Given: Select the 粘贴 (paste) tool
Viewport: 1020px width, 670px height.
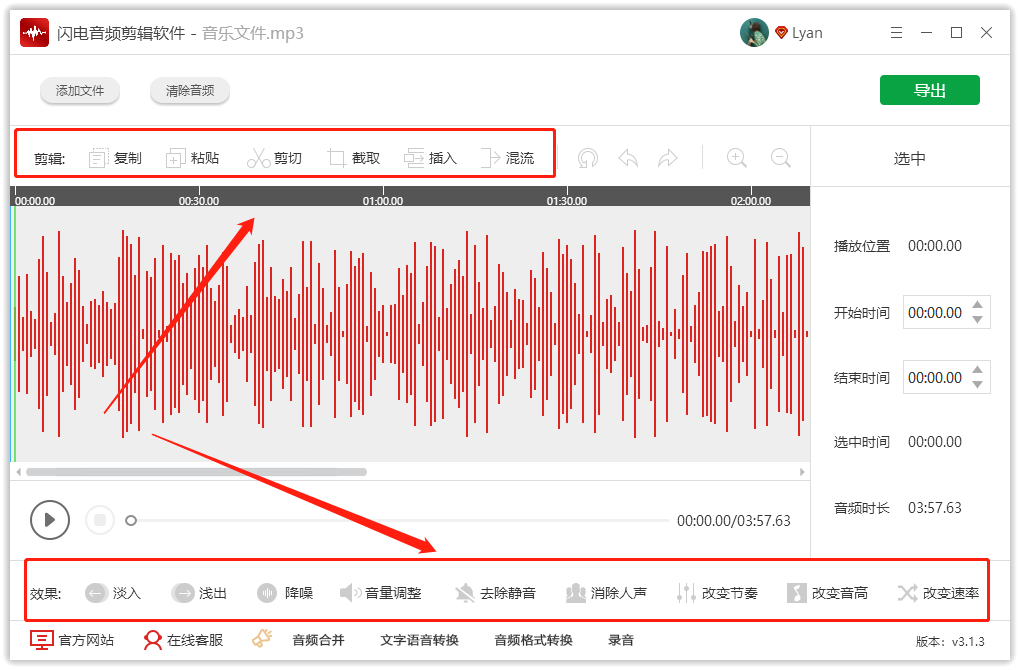Looking at the screenshot, I should [x=193, y=157].
